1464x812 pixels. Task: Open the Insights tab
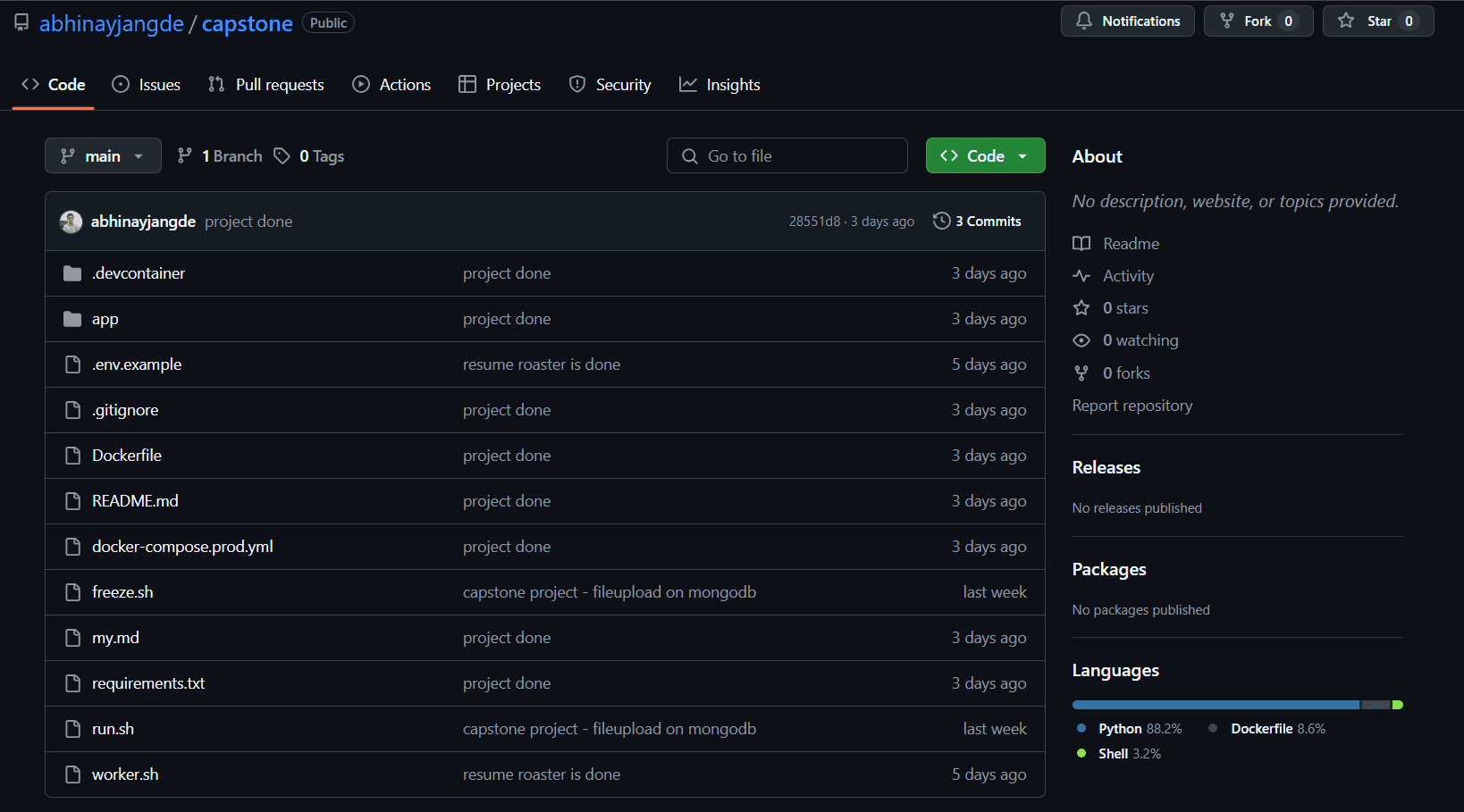click(719, 85)
